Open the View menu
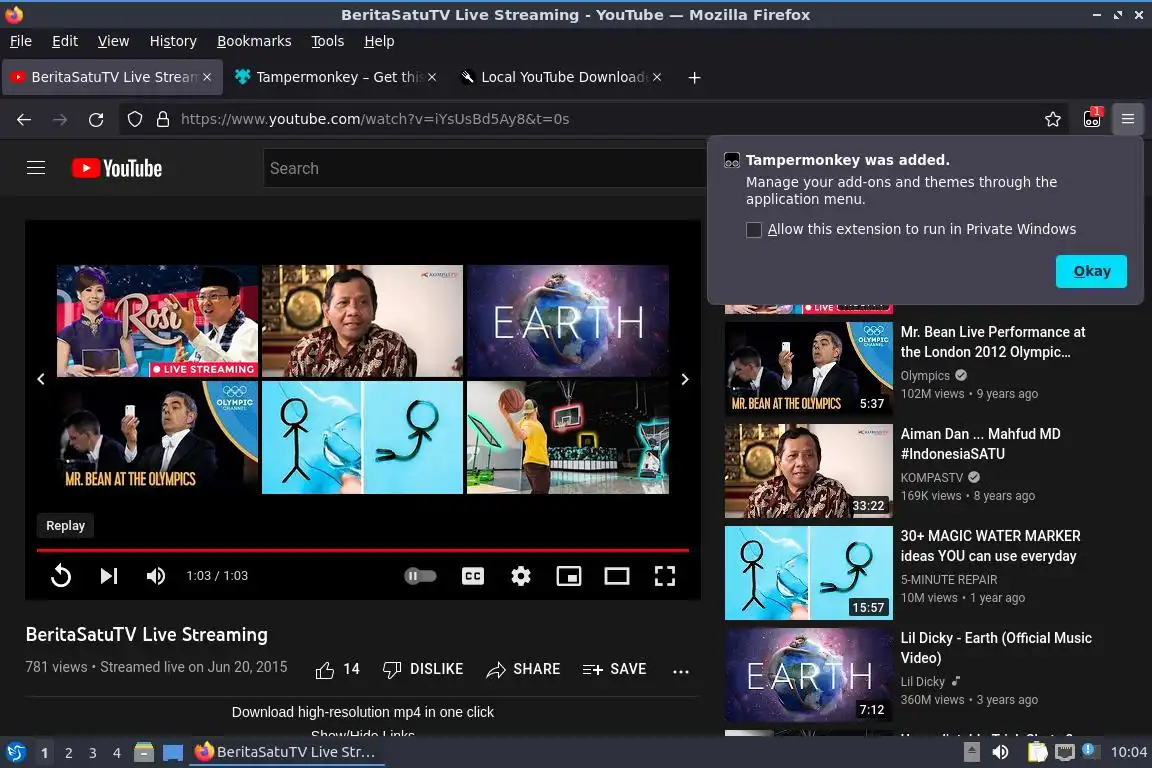 [x=113, y=41]
